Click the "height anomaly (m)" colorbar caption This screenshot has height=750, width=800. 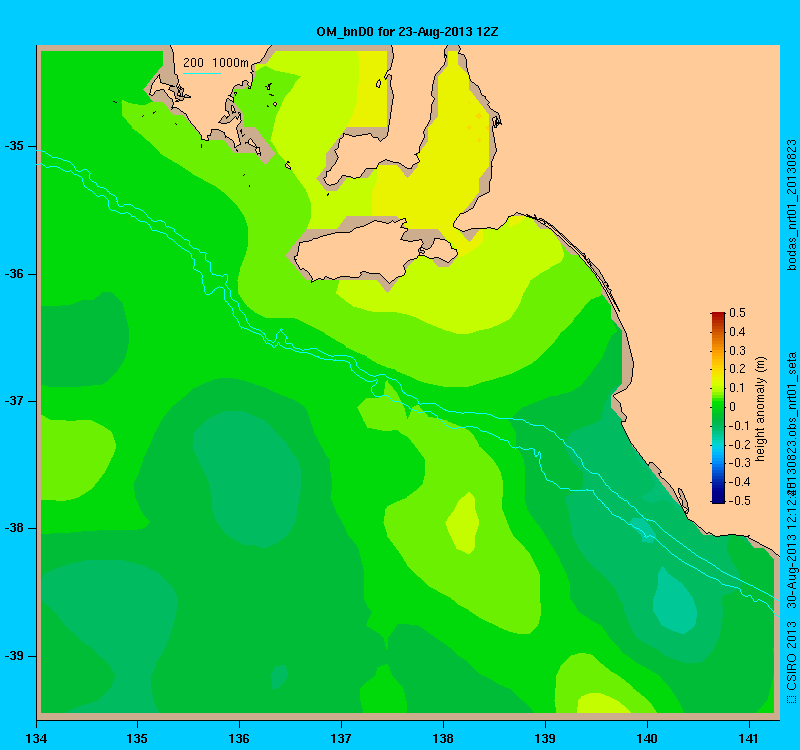point(761,409)
